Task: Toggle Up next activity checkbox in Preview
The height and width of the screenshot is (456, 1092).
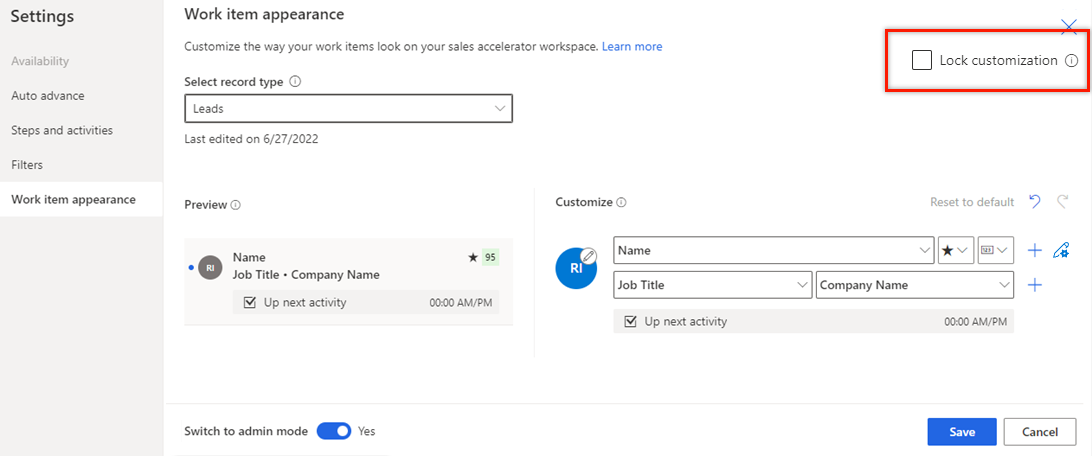Action: point(251,303)
